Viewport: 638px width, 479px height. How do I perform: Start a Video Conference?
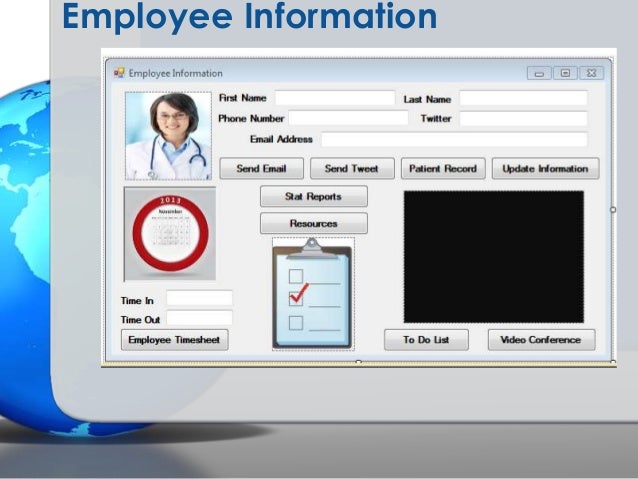point(542,340)
